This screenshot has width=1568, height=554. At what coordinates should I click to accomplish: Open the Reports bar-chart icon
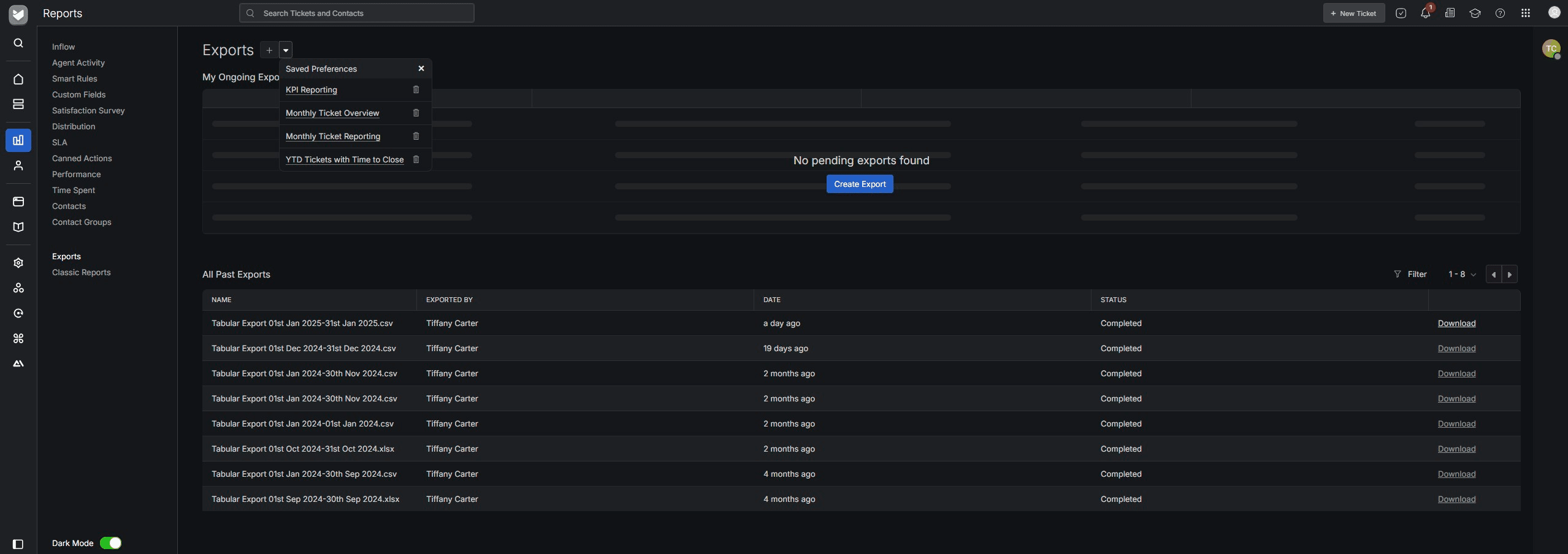pos(18,140)
